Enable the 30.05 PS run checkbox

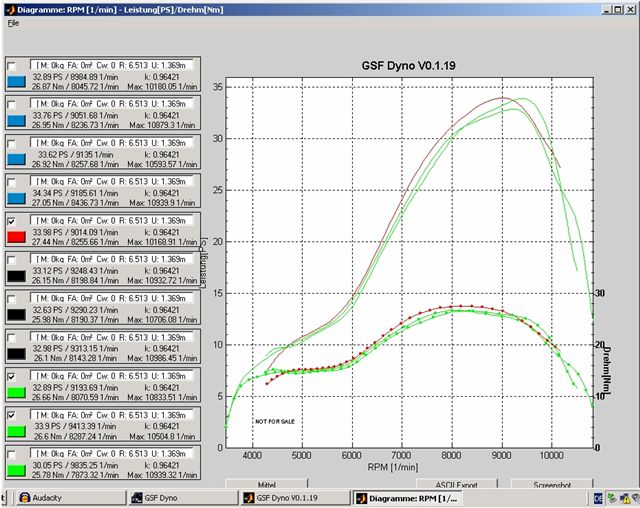coord(11,453)
